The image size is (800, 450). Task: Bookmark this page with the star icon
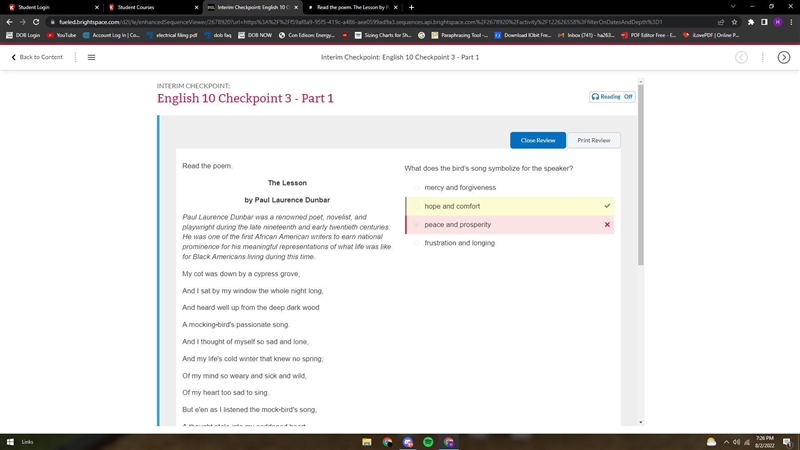click(x=734, y=22)
